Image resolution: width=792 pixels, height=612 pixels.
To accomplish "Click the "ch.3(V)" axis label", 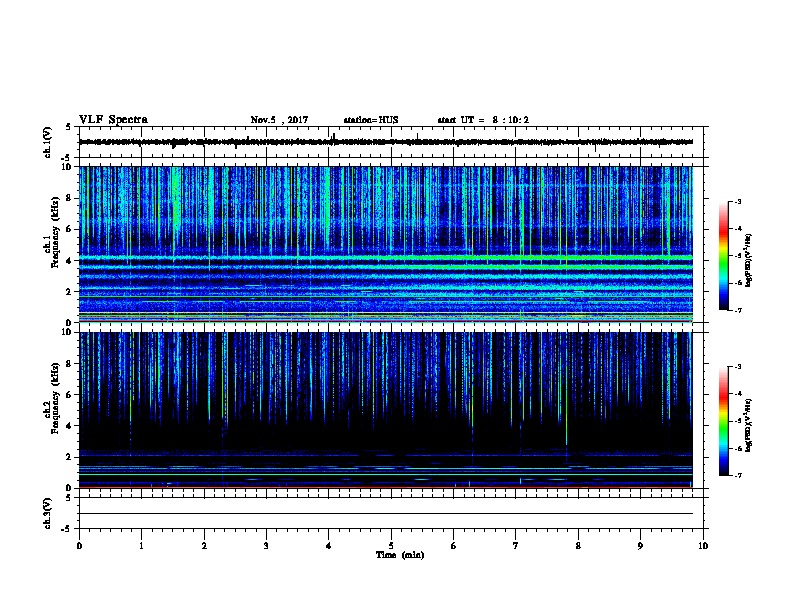I will (x=47, y=513).
